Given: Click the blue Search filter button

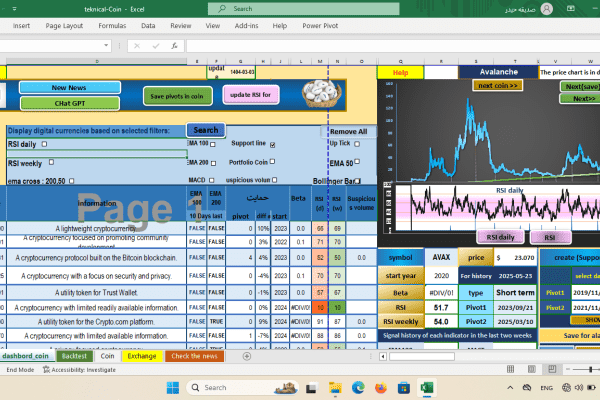Looking at the screenshot, I should (206, 130).
